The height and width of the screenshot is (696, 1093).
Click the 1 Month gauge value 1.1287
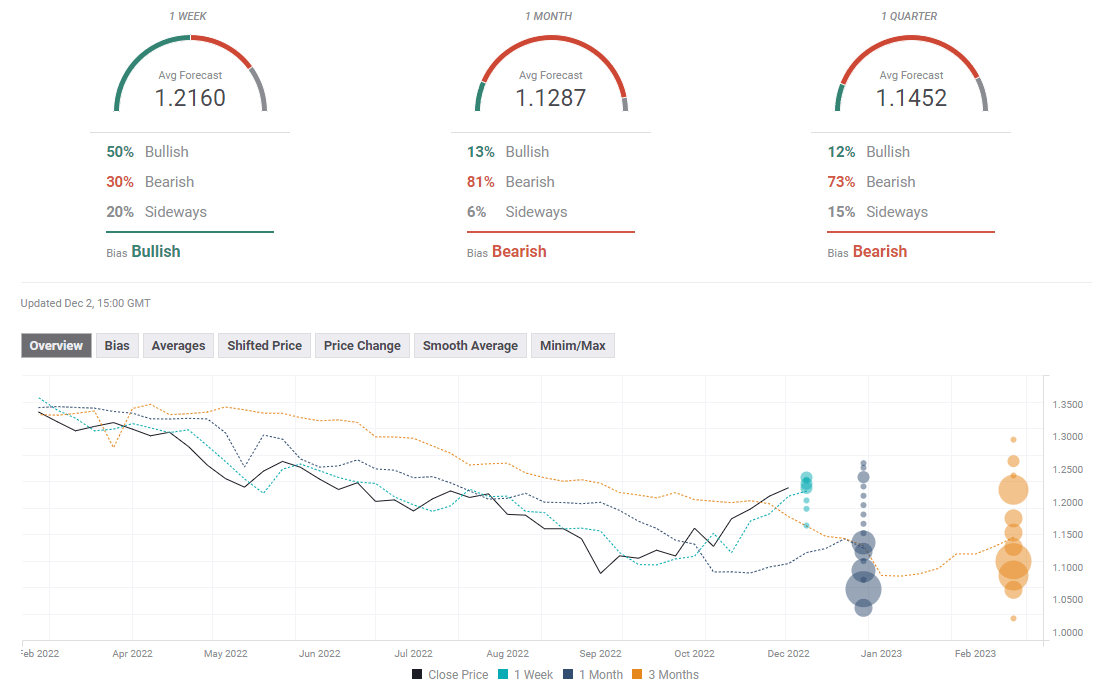(x=550, y=98)
